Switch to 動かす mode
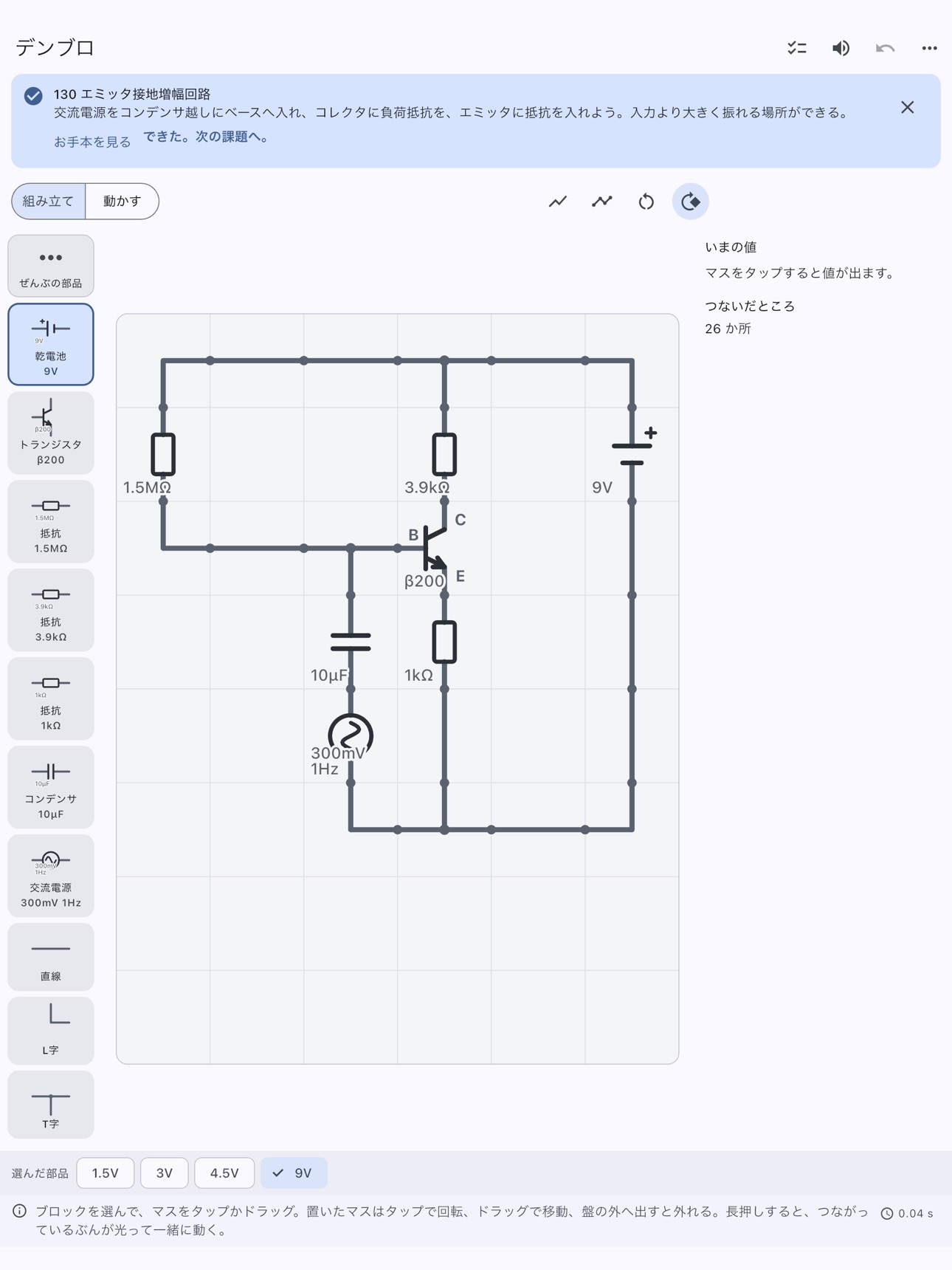The height and width of the screenshot is (1270, 952). coord(122,202)
